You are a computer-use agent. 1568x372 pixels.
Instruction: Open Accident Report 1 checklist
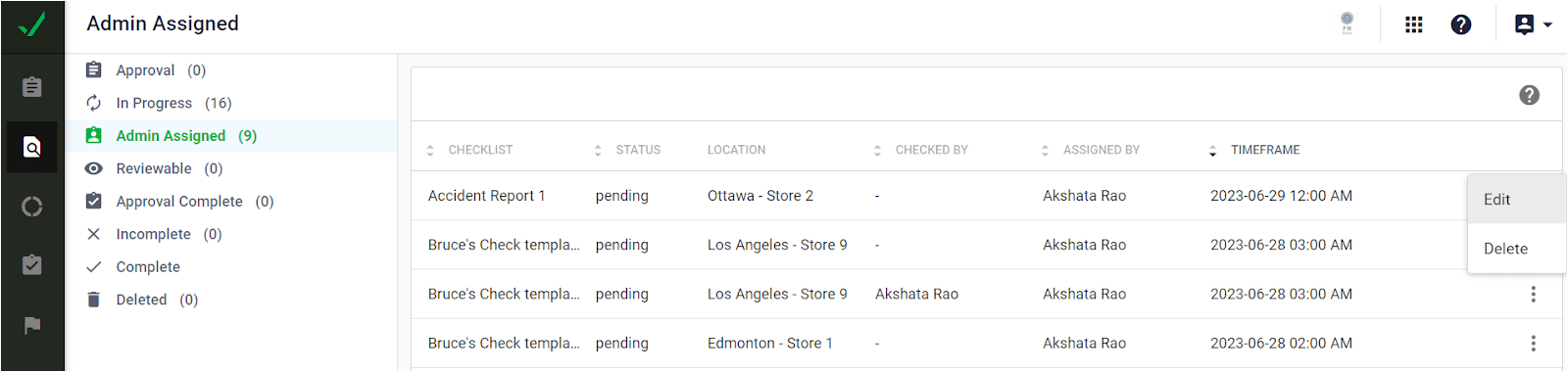(x=486, y=196)
